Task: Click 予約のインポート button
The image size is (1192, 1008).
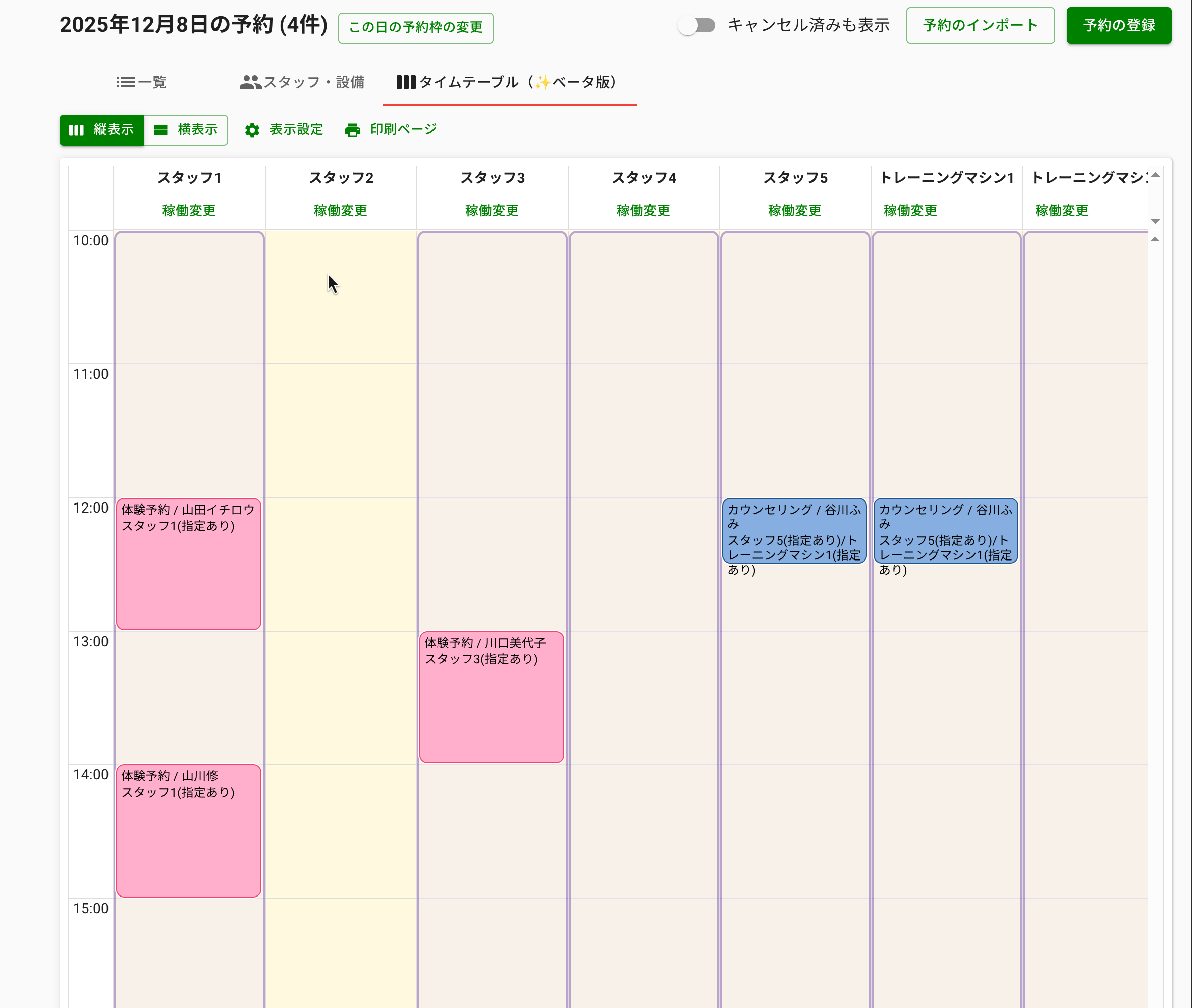Action: point(980,26)
